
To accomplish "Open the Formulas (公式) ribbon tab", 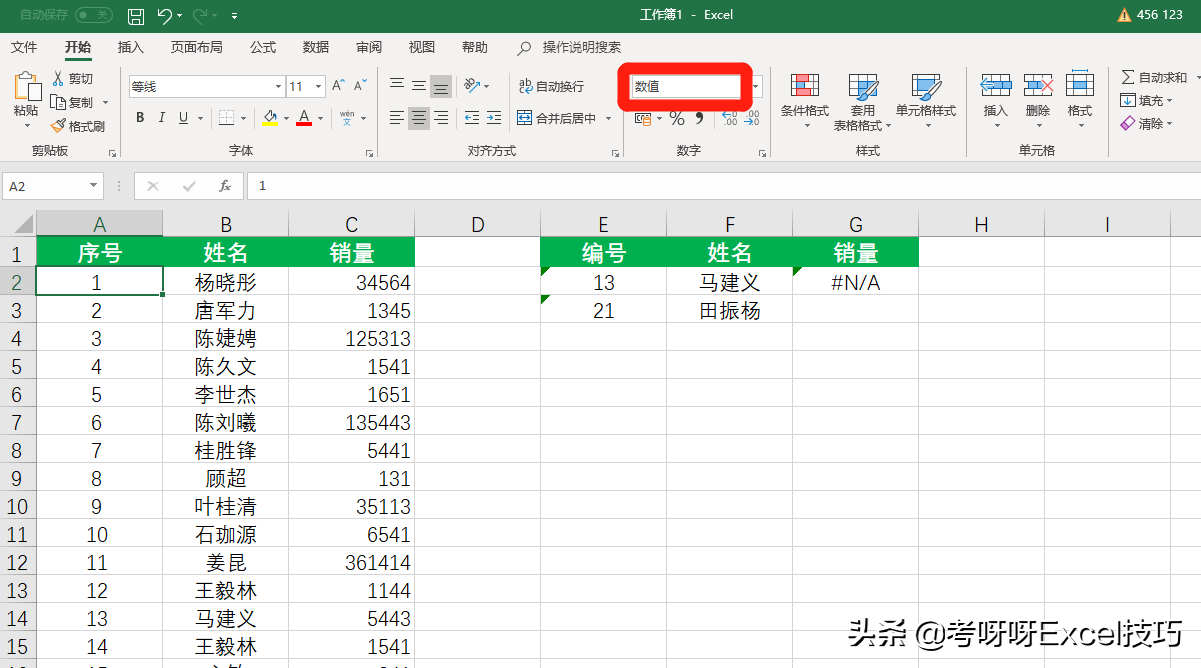I will [x=263, y=47].
